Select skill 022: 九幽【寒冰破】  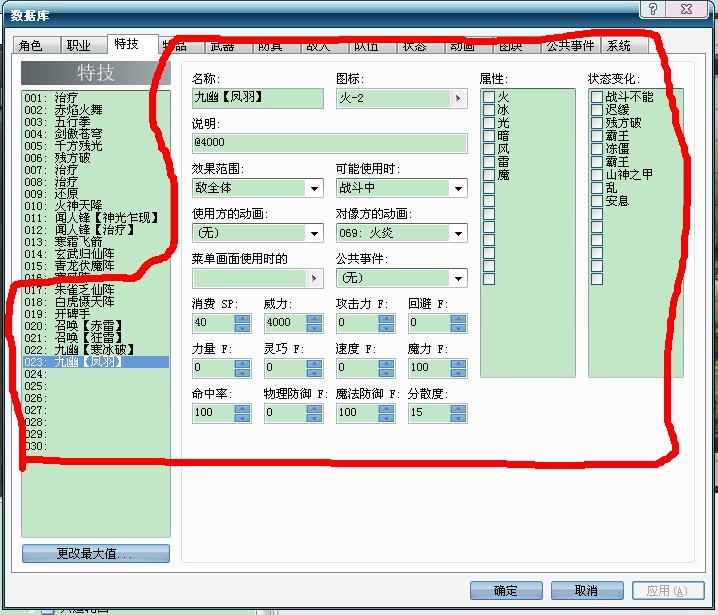(96, 350)
